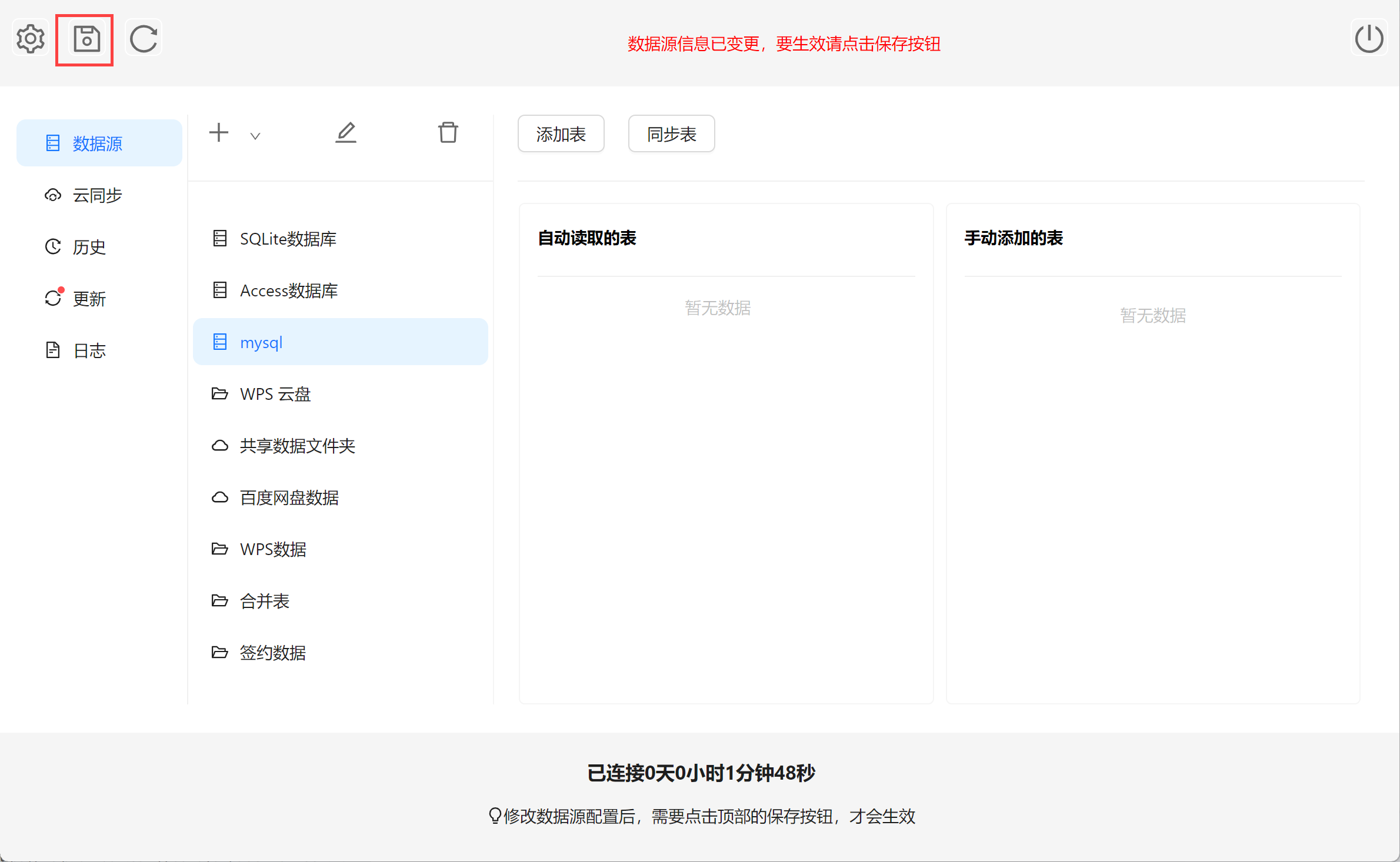Screen dimensions: 1400x862
Task: Click the 添加表 button
Action: tap(561, 134)
